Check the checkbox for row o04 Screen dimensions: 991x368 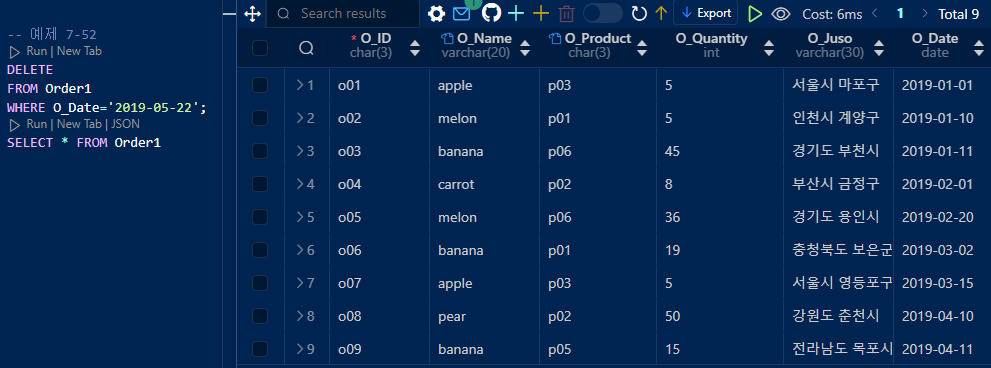[x=260, y=184]
